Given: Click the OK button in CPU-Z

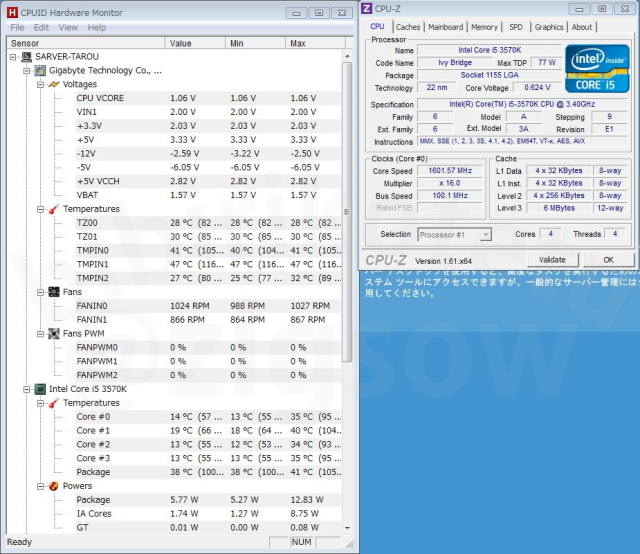Looking at the screenshot, I should 607,259.
